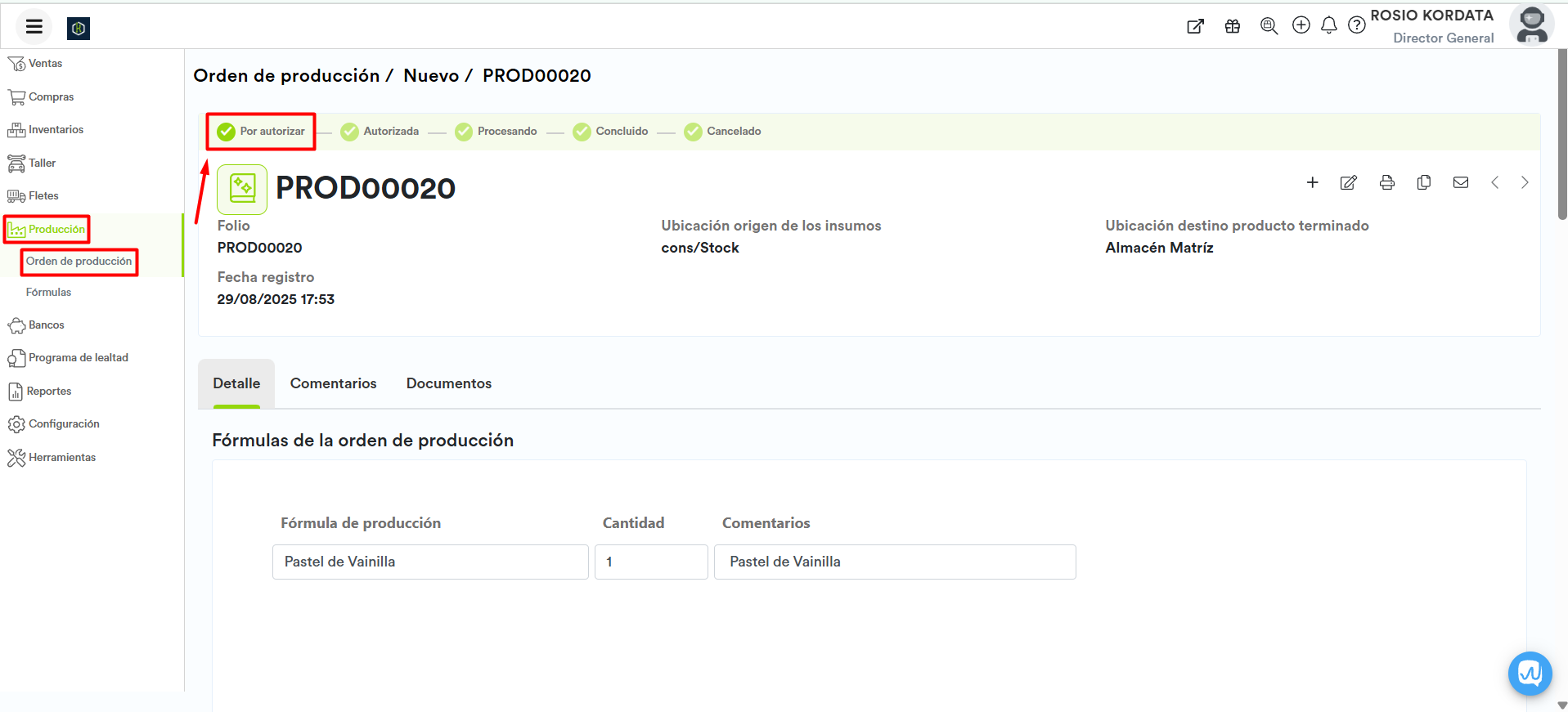
Task: Select the Autorizada status step
Action: [380, 132]
